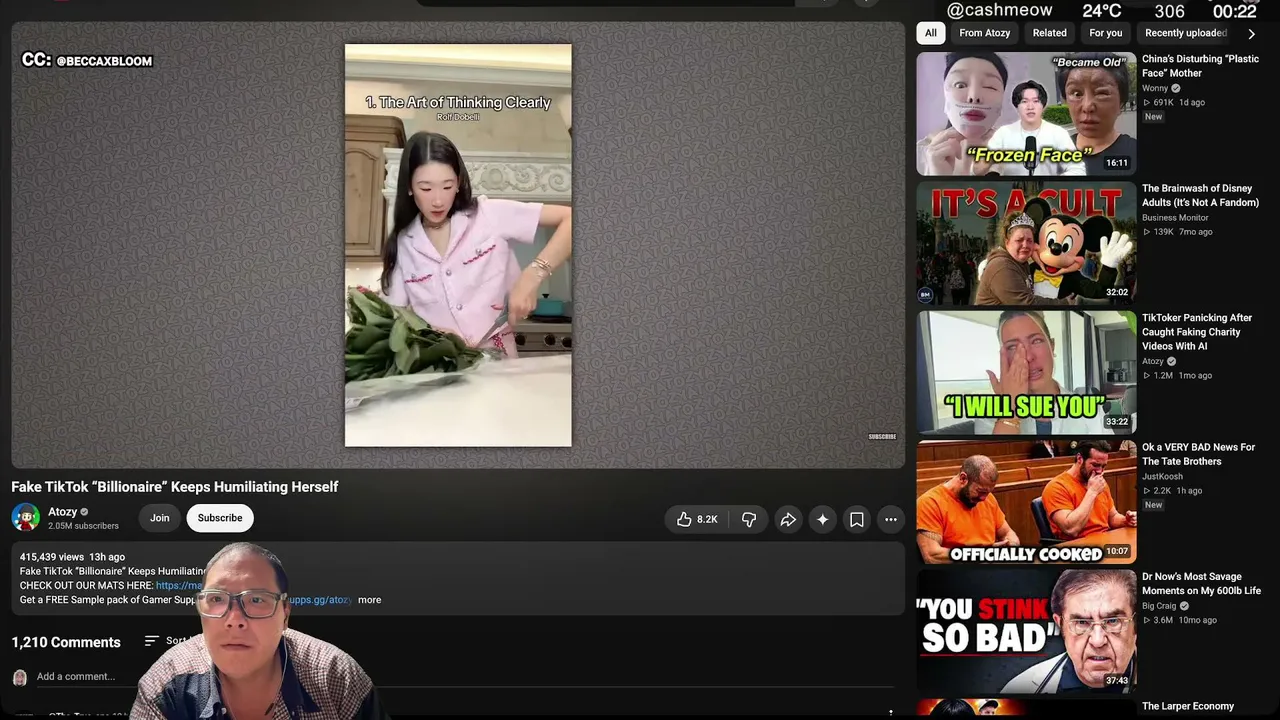Open "TikToker Panicking After Caught Faking Charity" title
This screenshot has width=1280, height=720.
[x=1197, y=332]
